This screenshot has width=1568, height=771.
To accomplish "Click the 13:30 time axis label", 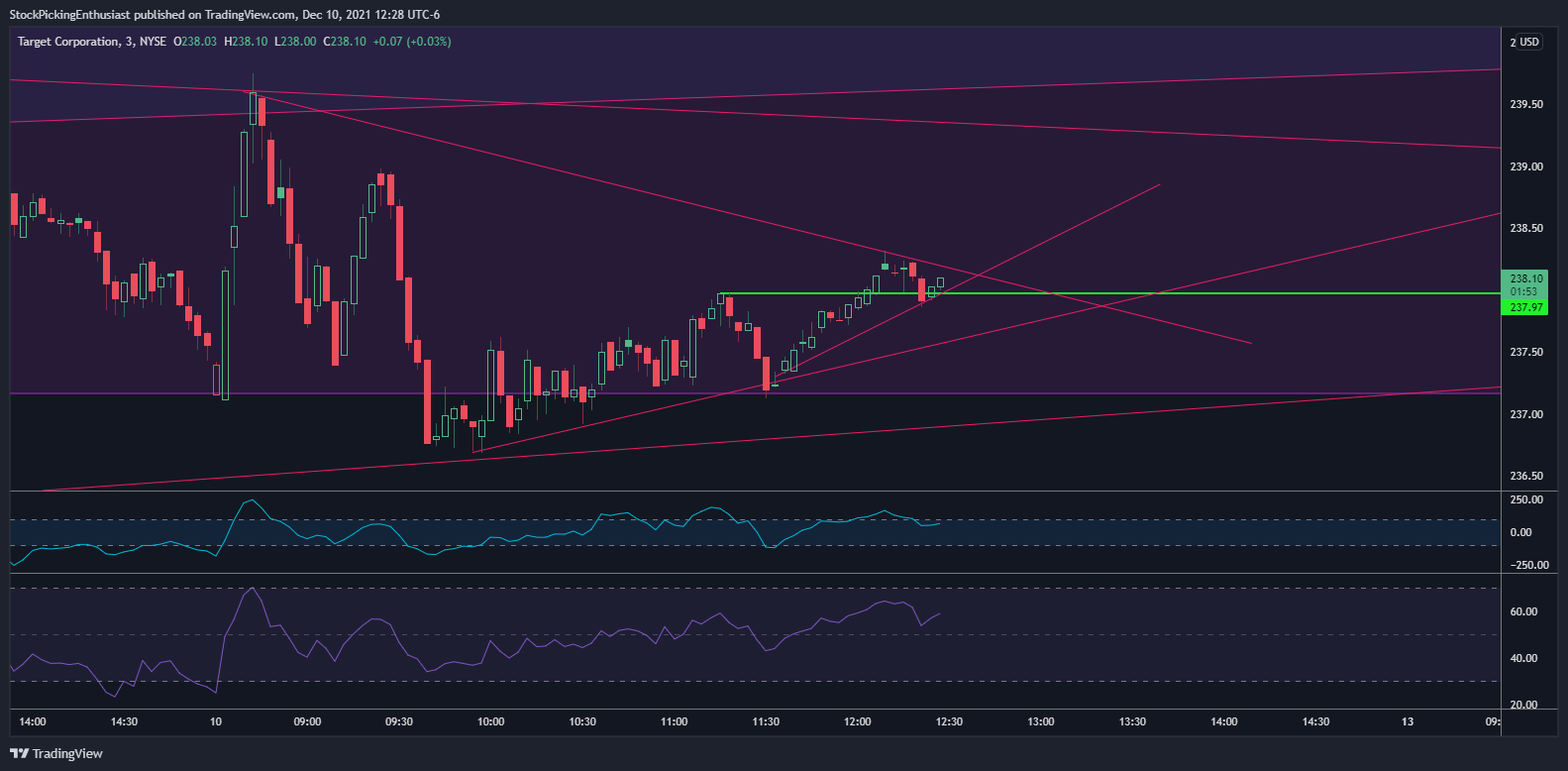I will point(1132,721).
